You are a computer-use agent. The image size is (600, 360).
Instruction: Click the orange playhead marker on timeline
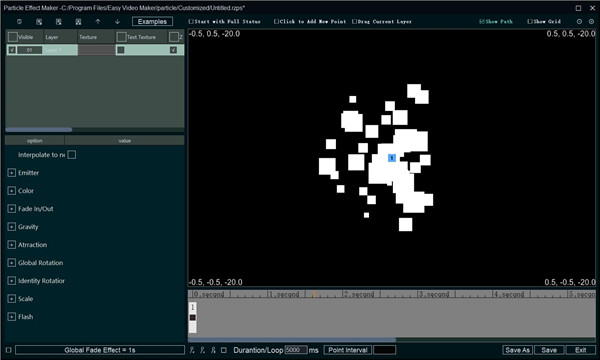[314, 294]
